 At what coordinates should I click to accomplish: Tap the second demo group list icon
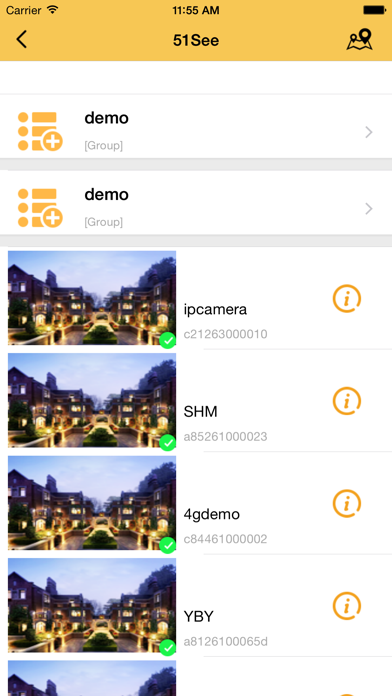pyautogui.click(x=40, y=208)
